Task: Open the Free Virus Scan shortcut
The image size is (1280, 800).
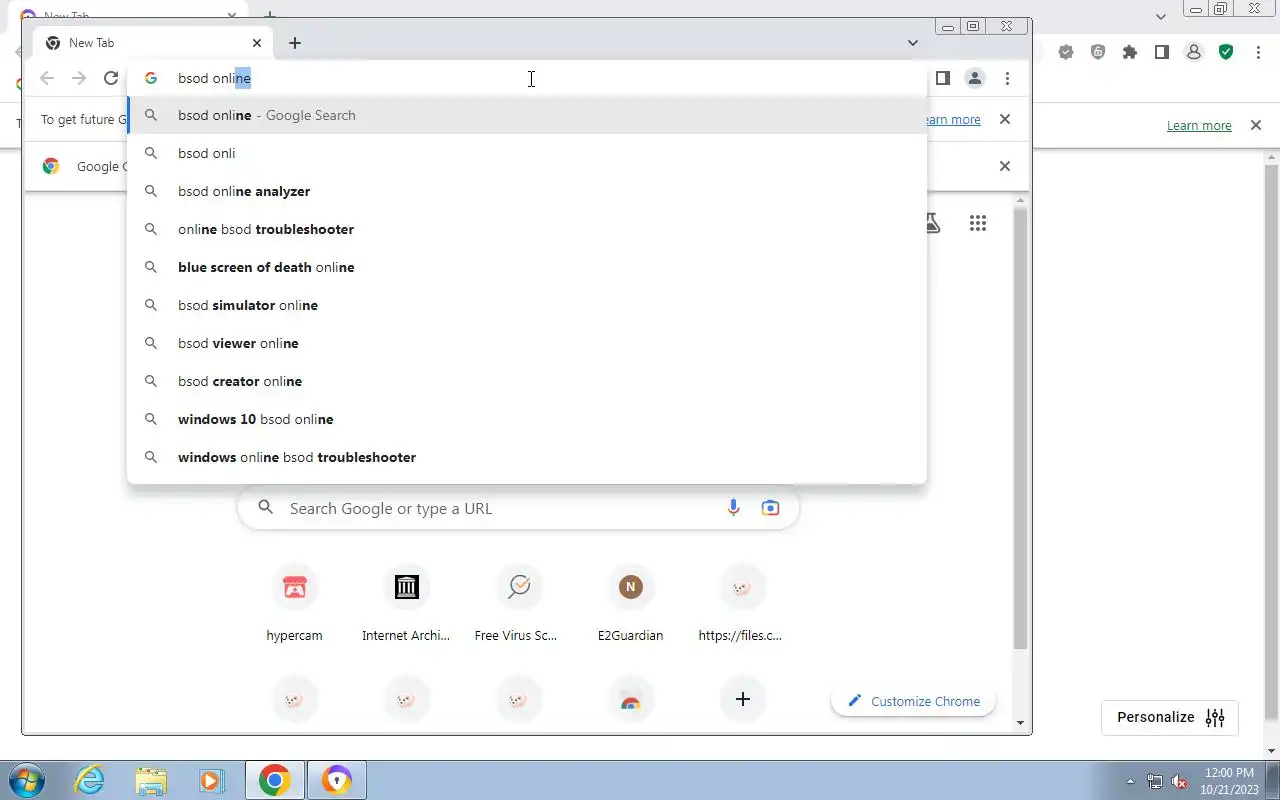Action: [518, 603]
